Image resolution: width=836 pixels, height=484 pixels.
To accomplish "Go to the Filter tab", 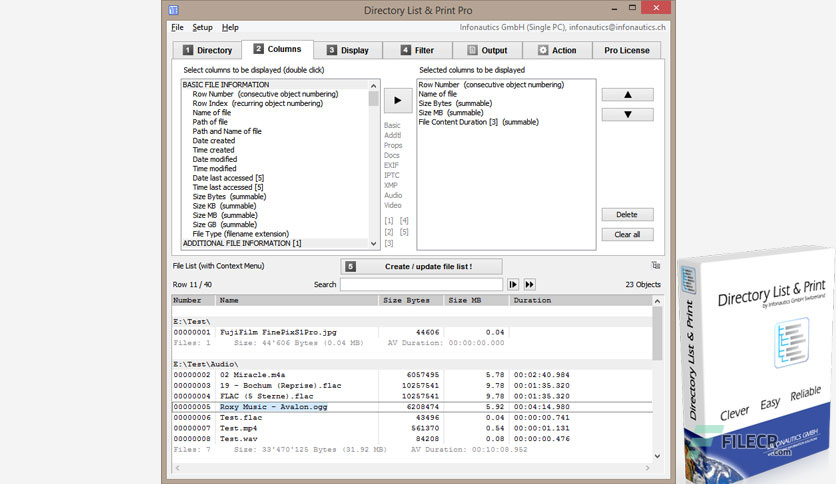I will (x=417, y=50).
